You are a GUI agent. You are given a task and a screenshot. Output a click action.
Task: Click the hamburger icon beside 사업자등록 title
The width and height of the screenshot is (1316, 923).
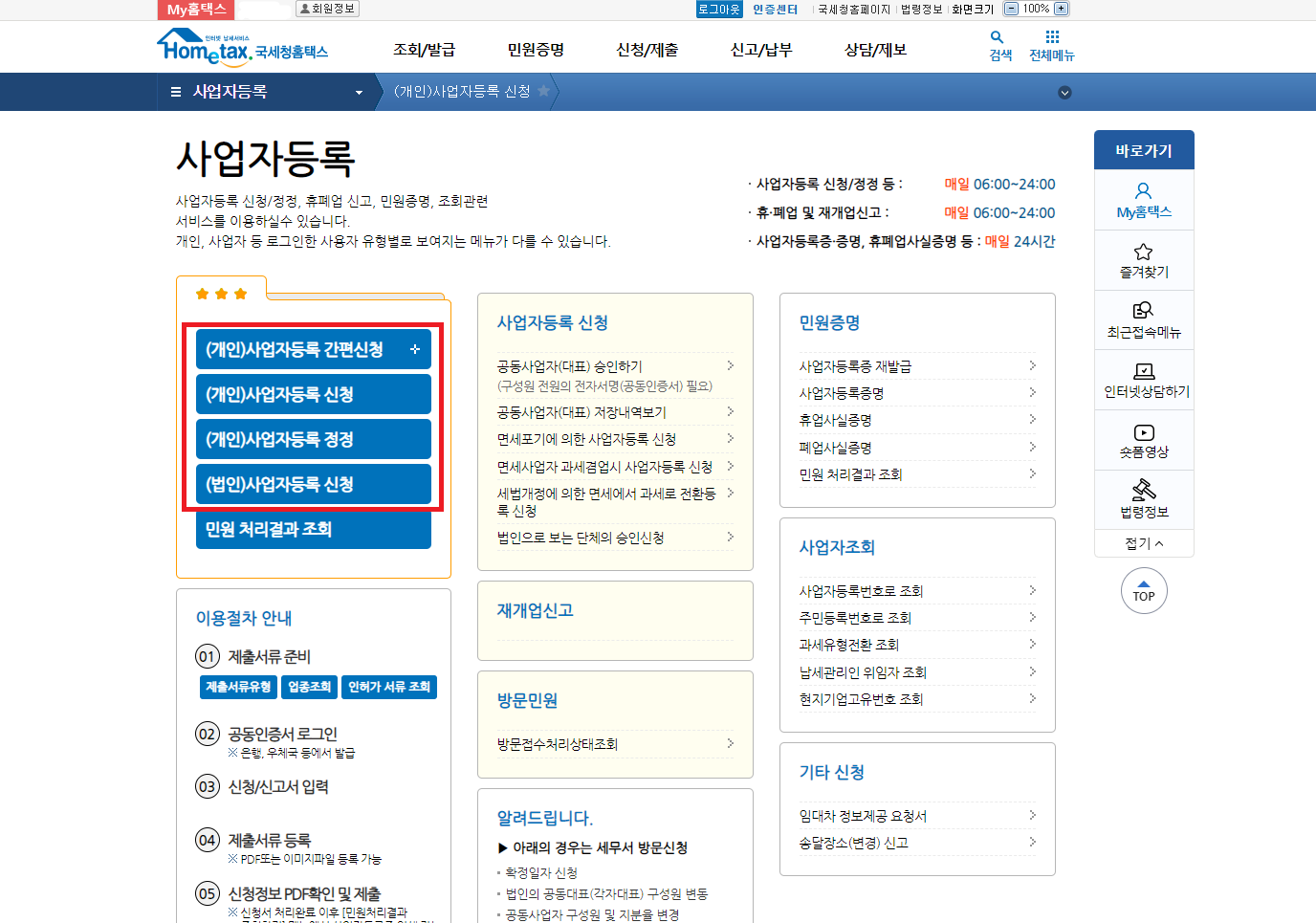point(176,92)
